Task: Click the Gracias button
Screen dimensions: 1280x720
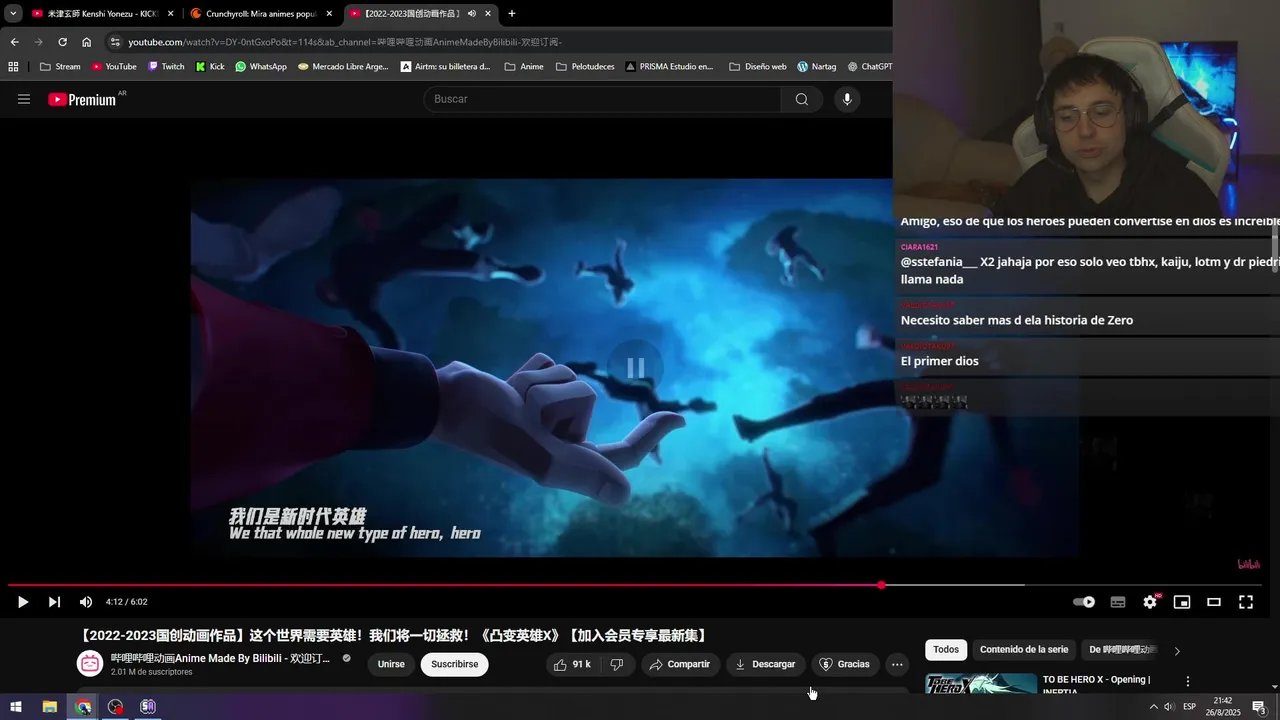Action: pos(844,664)
